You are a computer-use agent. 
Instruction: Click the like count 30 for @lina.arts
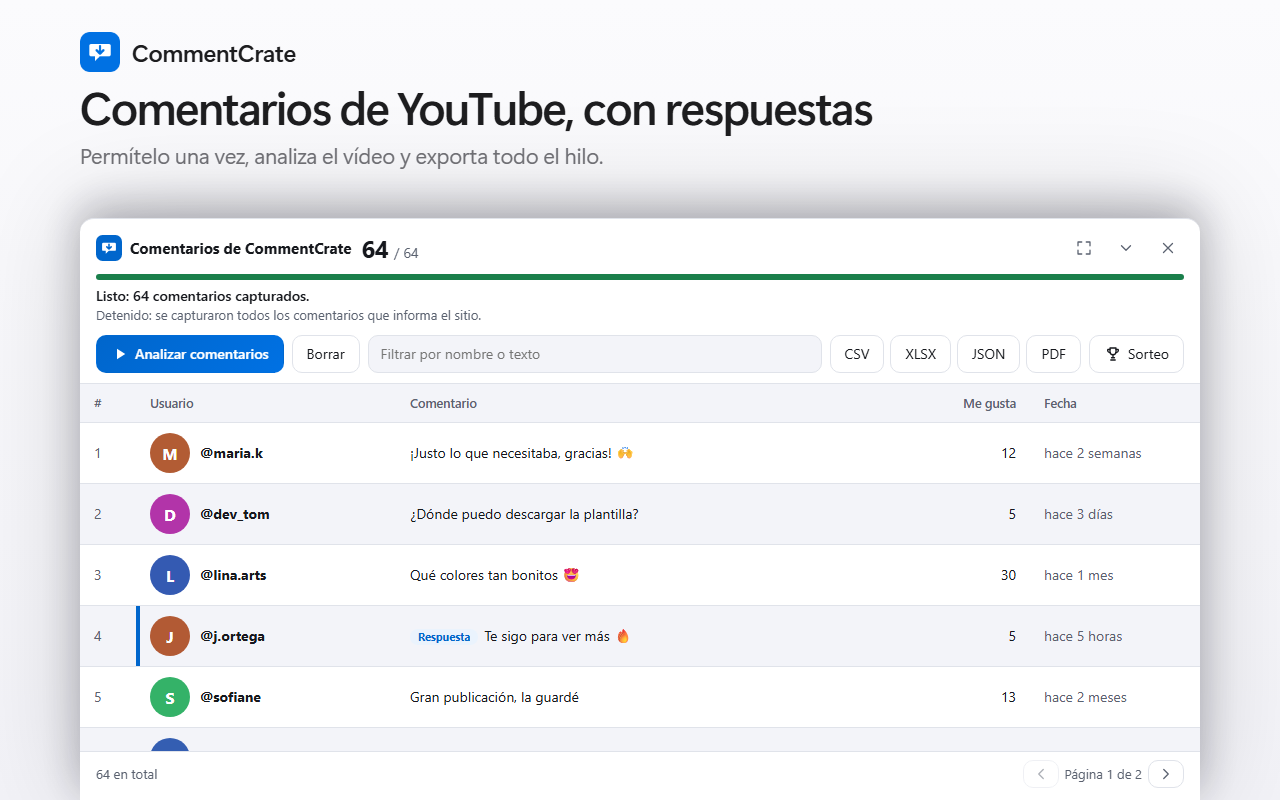click(x=1008, y=575)
